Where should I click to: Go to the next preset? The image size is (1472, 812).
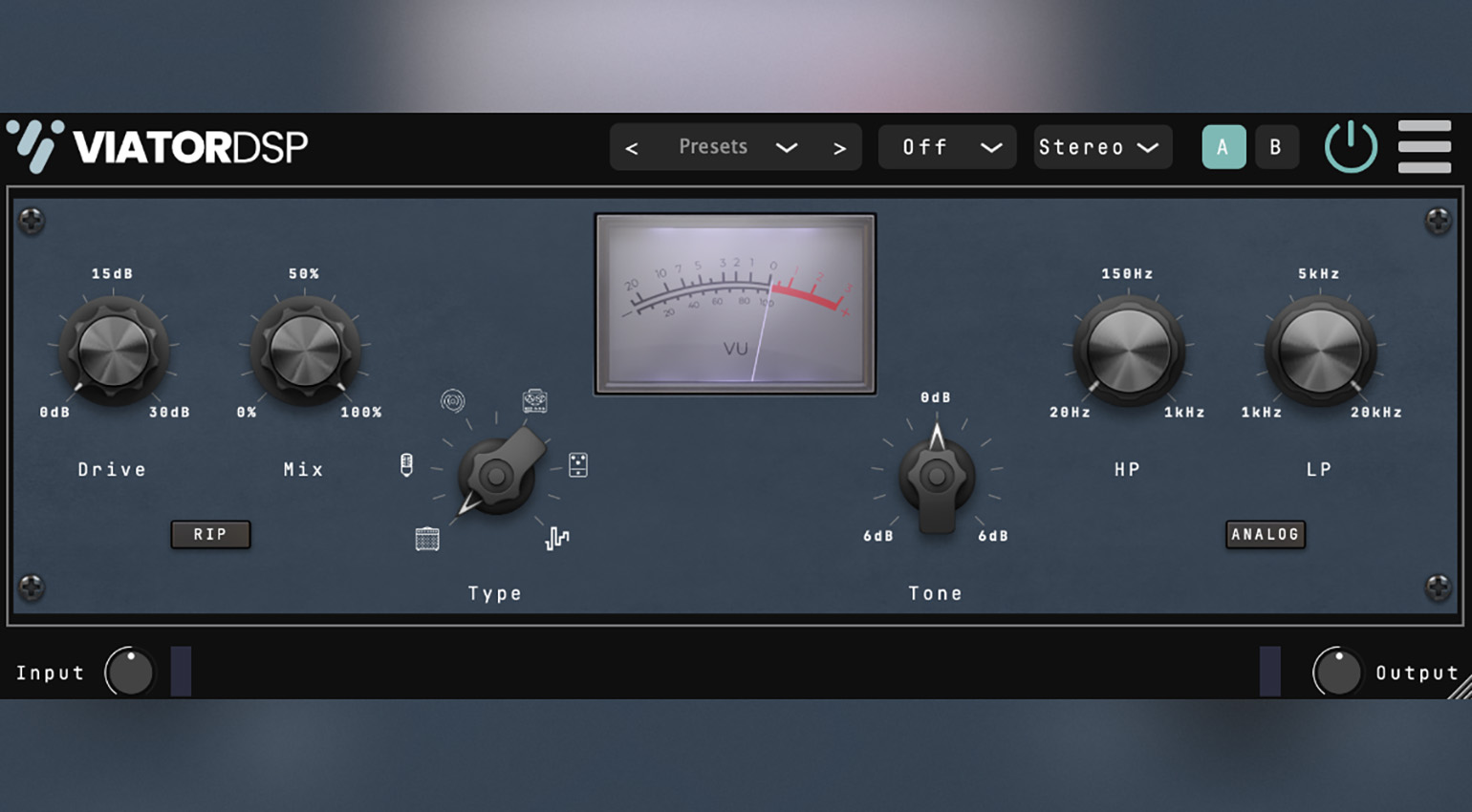(x=839, y=148)
